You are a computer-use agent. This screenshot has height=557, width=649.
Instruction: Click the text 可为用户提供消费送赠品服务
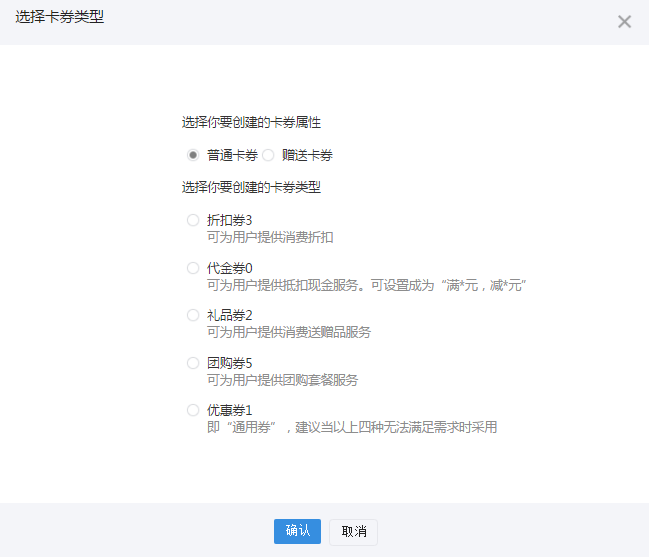click(x=289, y=332)
